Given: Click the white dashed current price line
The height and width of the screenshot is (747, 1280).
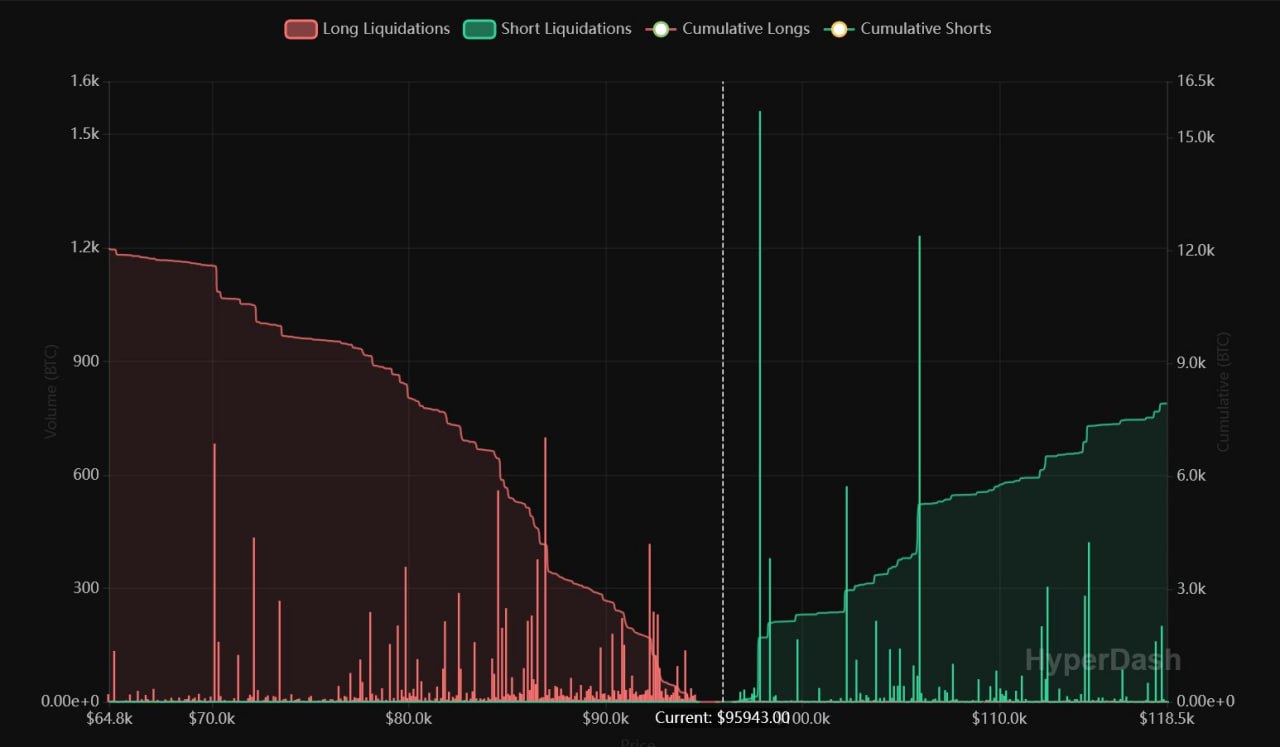Looking at the screenshot, I should click(723, 400).
